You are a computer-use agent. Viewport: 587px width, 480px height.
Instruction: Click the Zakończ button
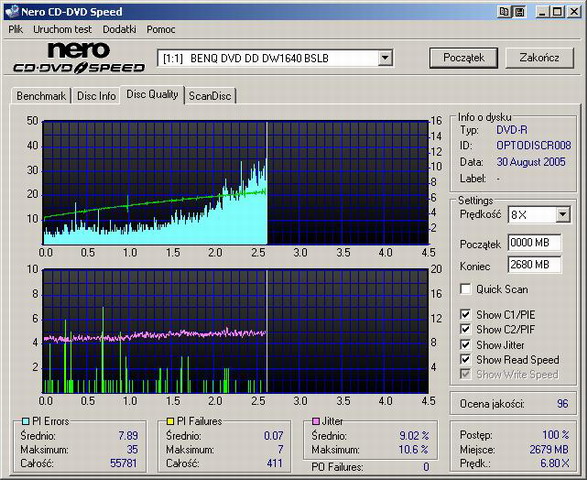pyautogui.click(x=539, y=58)
